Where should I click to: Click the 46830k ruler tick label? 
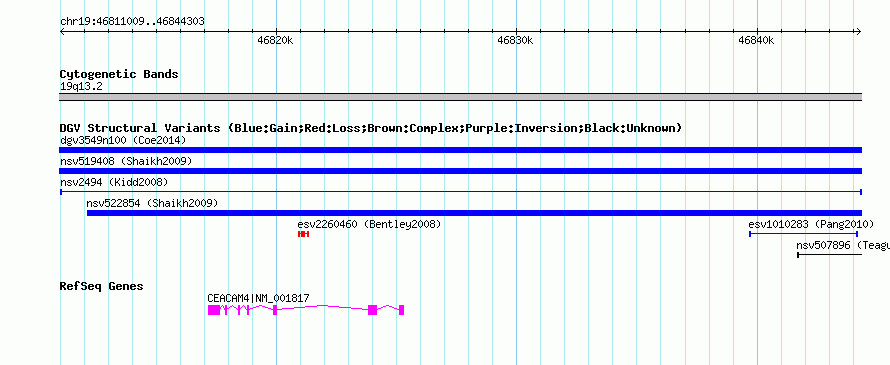pyautogui.click(x=515, y=40)
